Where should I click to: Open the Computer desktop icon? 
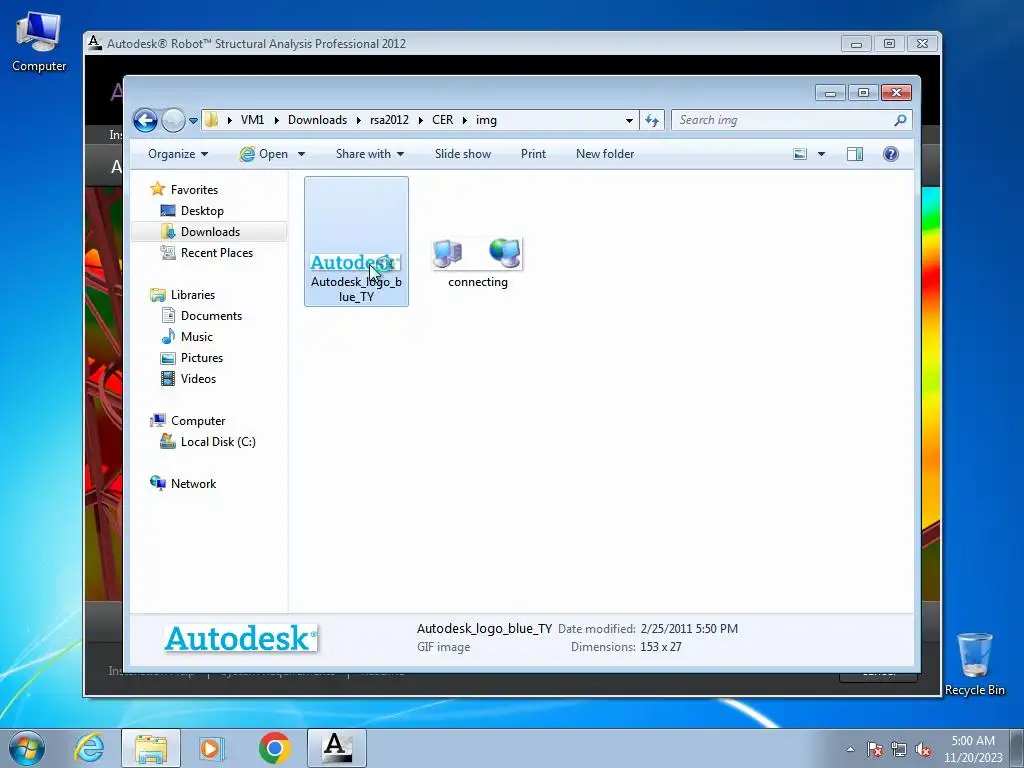39,42
